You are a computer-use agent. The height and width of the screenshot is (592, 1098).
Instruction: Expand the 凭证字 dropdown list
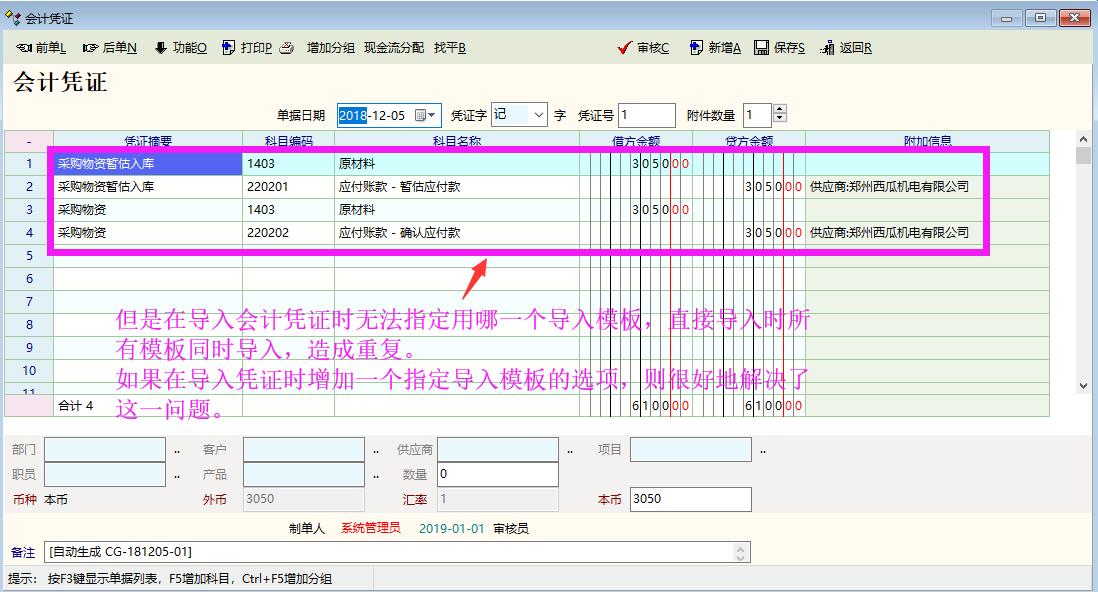click(539, 115)
